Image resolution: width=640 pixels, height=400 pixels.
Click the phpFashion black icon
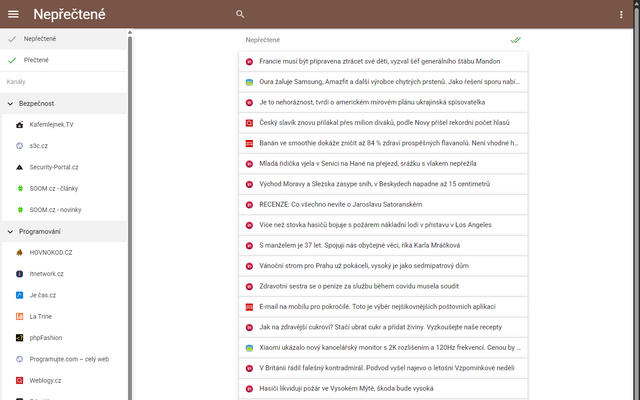(19, 338)
